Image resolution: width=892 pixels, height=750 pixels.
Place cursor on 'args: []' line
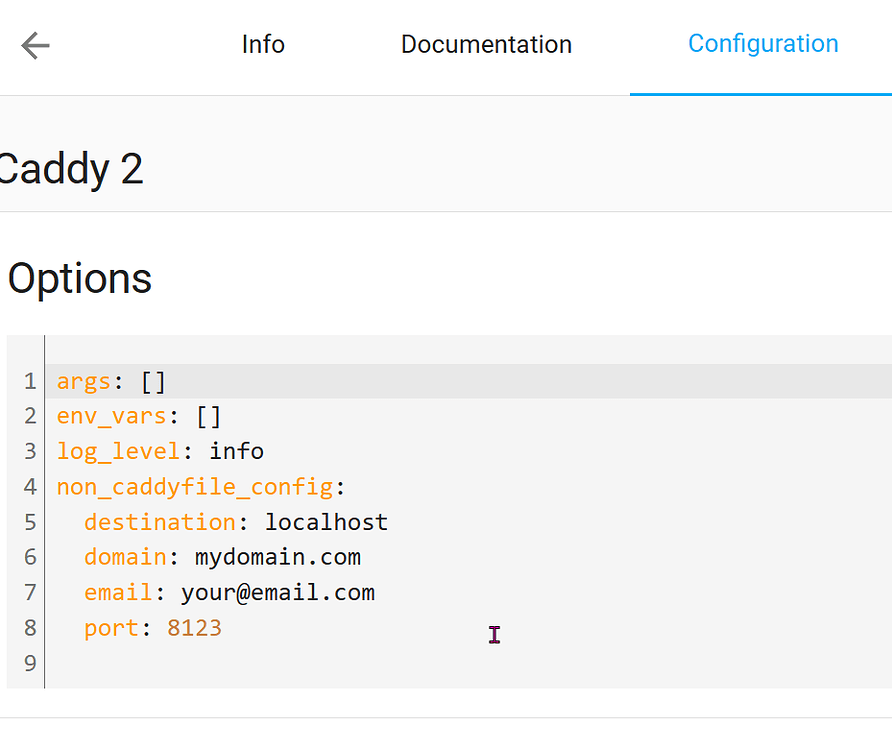pyautogui.click(x=111, y=381)
